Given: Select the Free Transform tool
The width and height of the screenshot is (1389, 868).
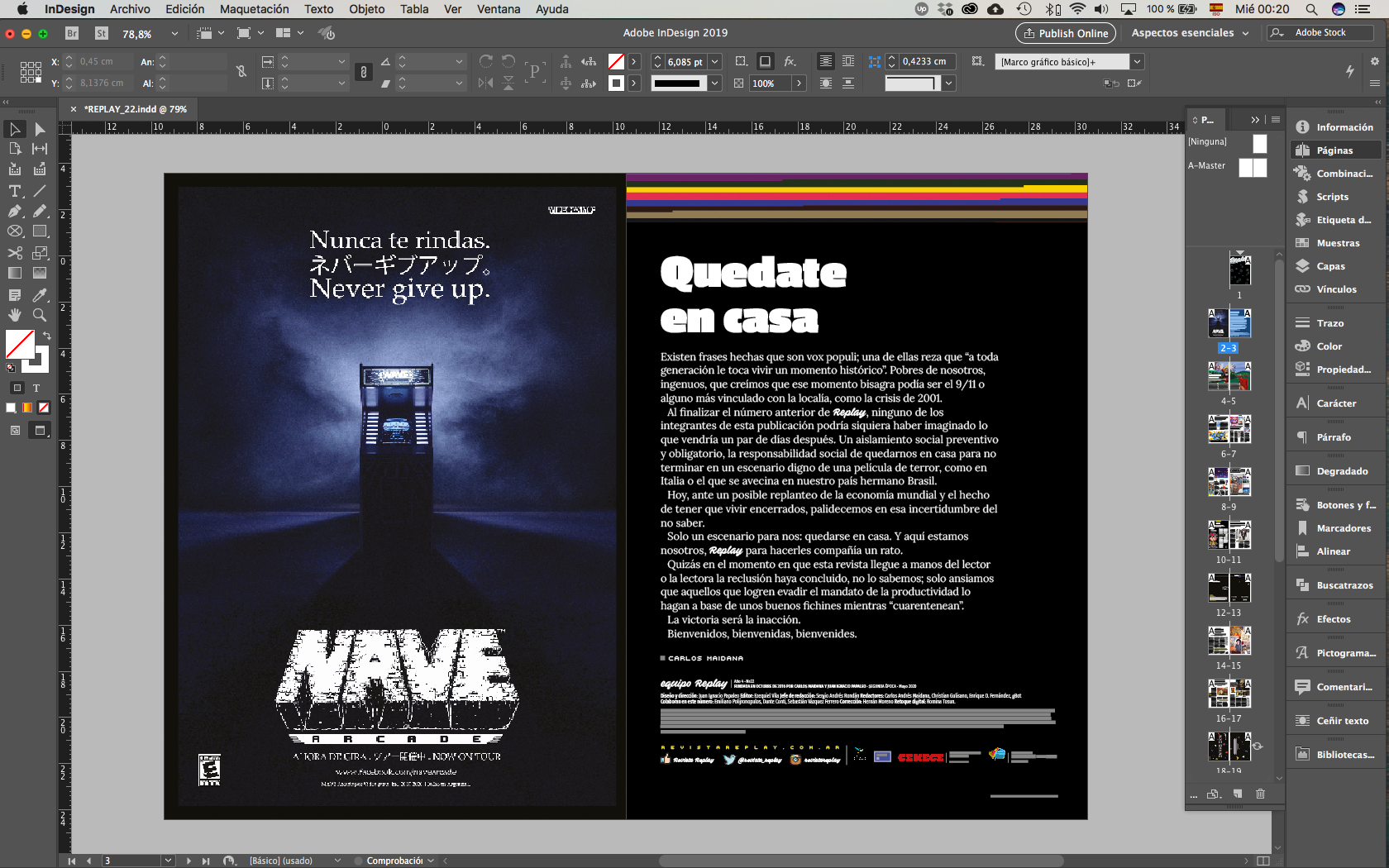Looking at the screenshot, I should click(40, 253).
